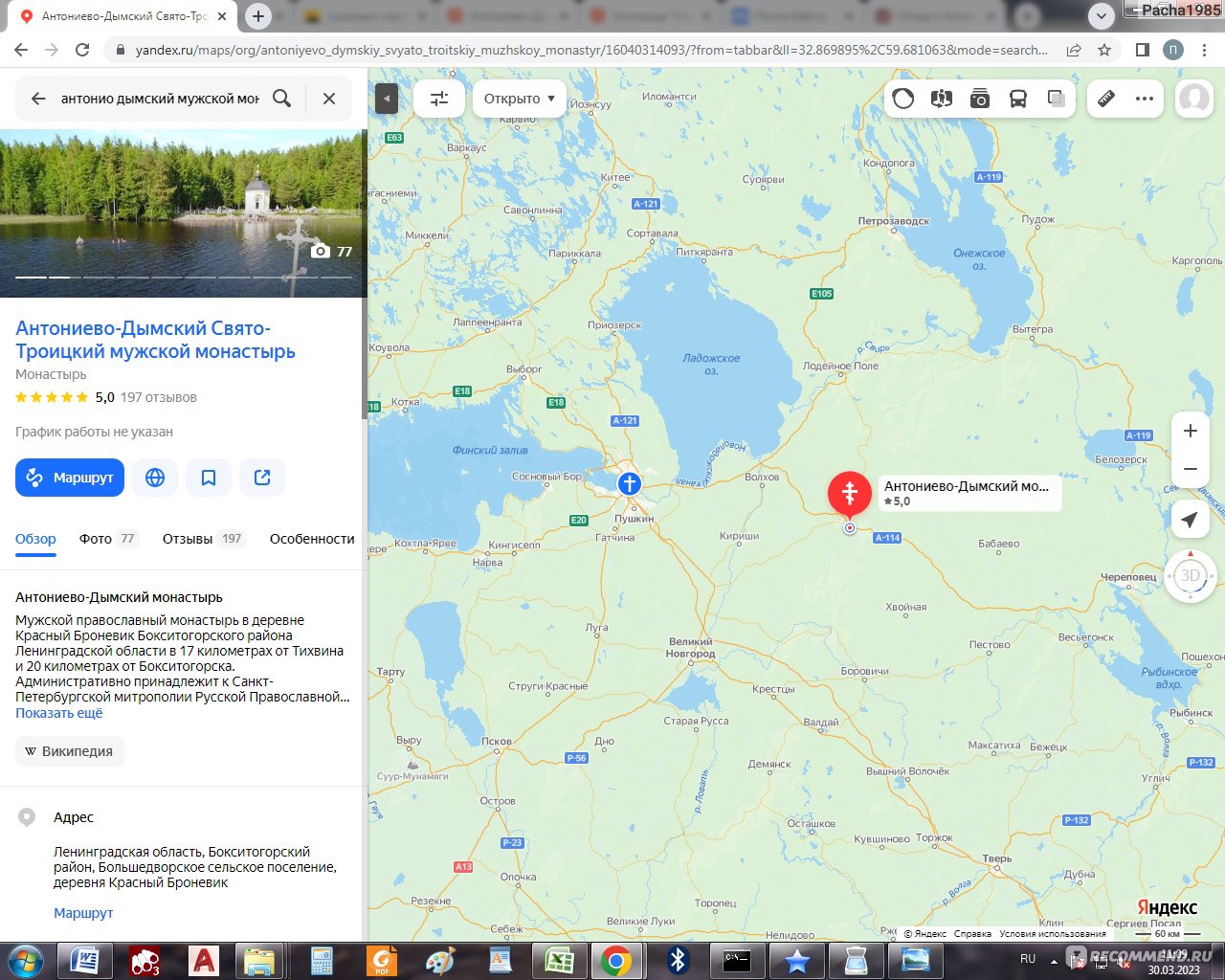Image resolution: width=1225 pixels, height=980 pixels.
Task: Click the share icon button
Action: [x=262, y=478]
